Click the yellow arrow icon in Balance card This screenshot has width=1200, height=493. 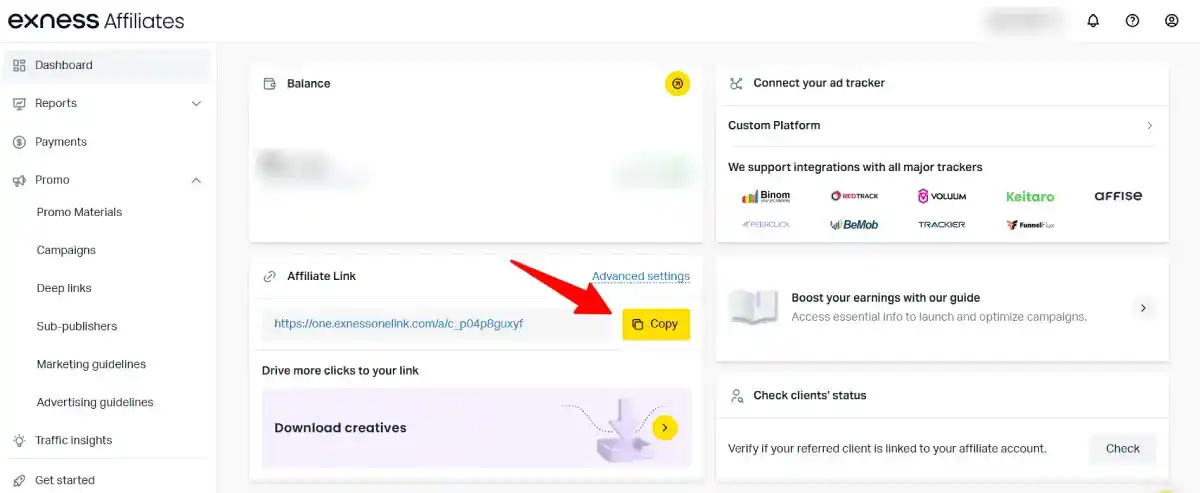click(677, 84)
